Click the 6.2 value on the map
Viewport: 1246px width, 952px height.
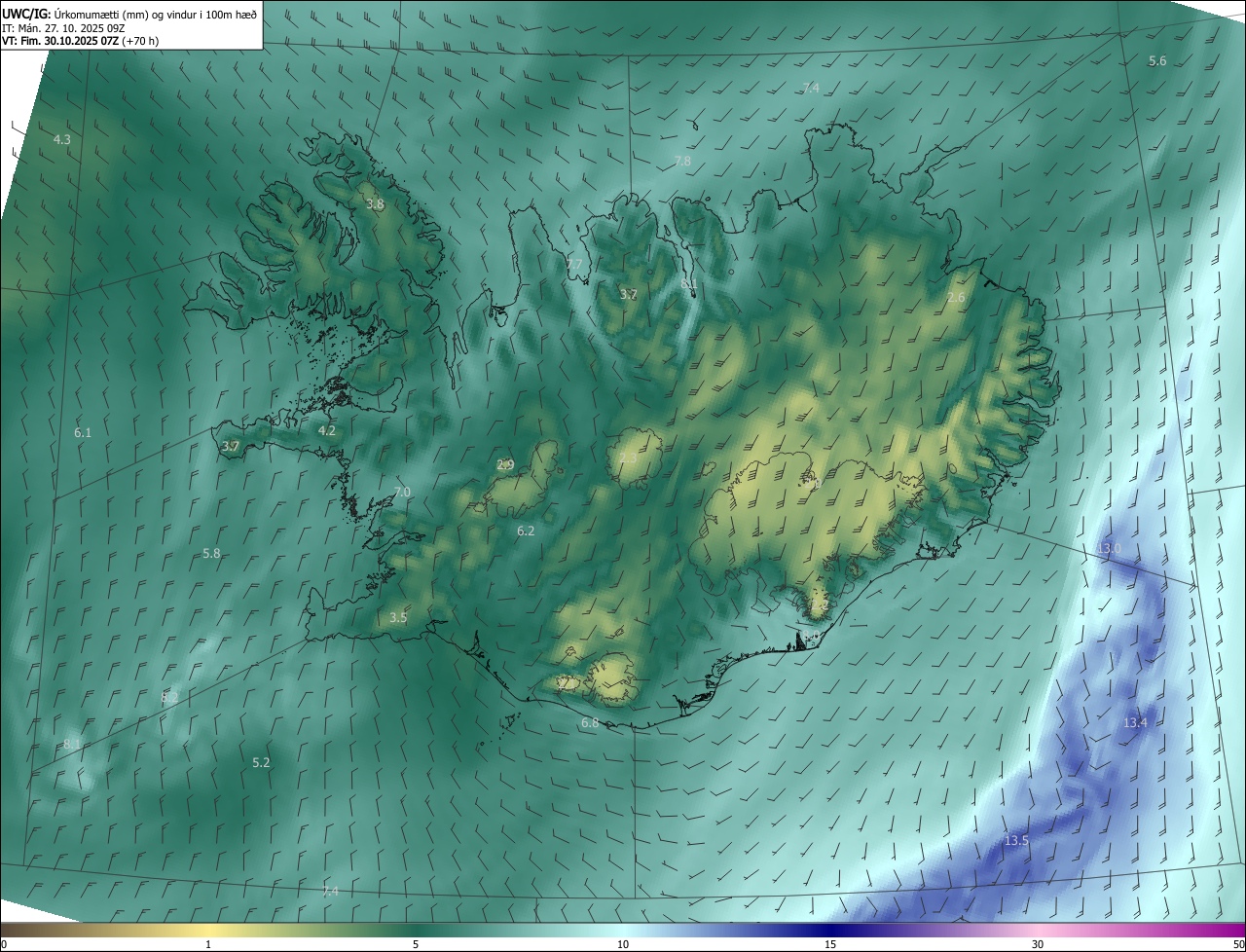tap(526, 531)
